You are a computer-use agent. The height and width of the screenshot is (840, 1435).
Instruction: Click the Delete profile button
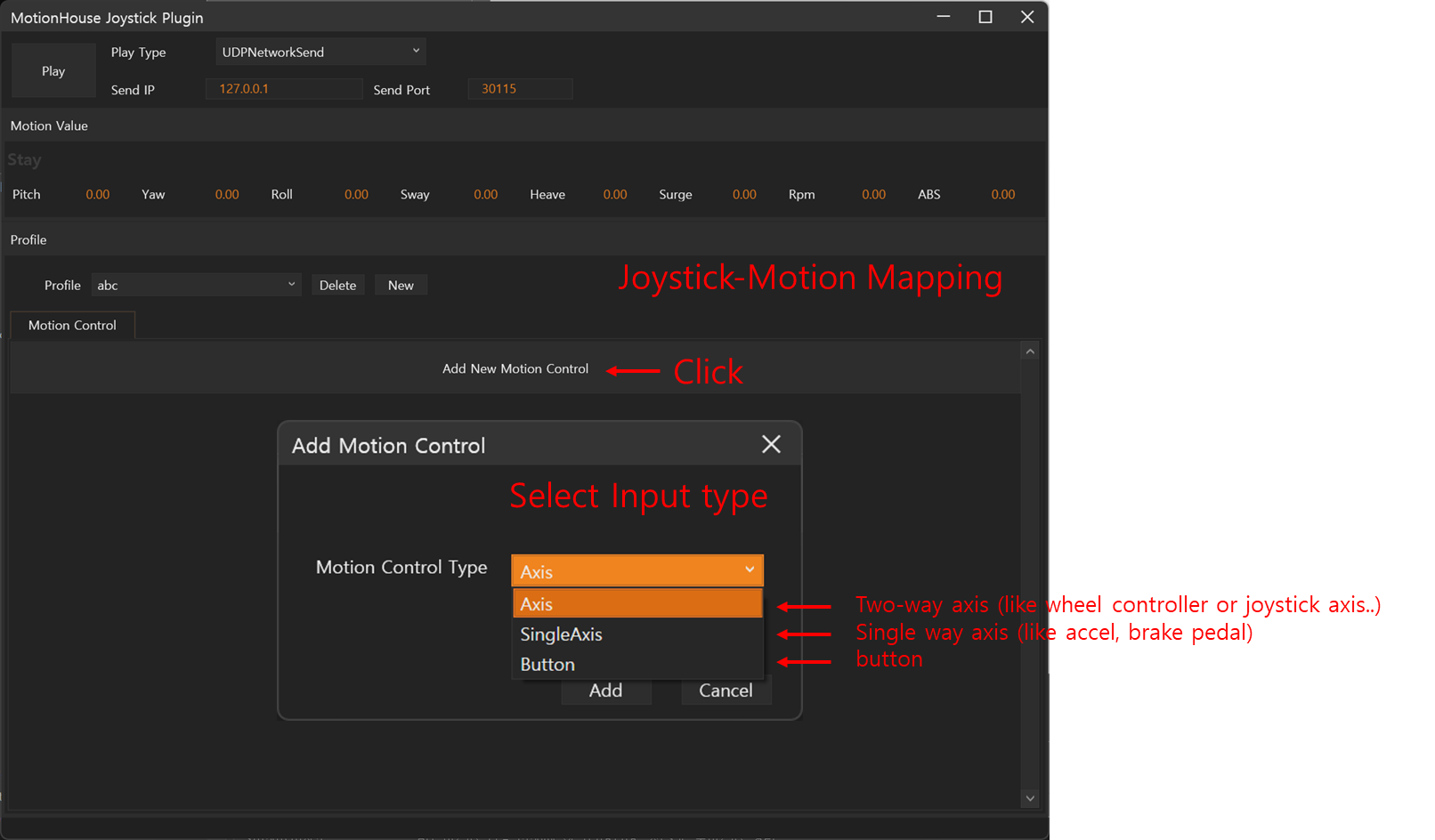coord(337,285)
